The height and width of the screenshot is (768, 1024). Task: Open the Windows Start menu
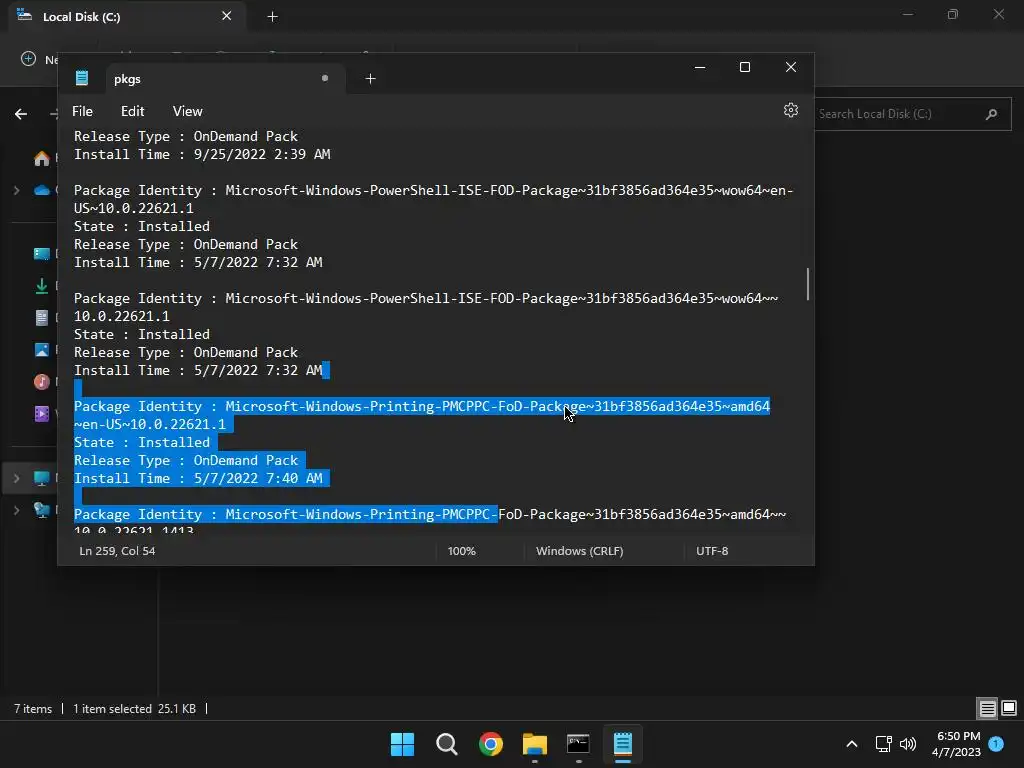point(402,744)
